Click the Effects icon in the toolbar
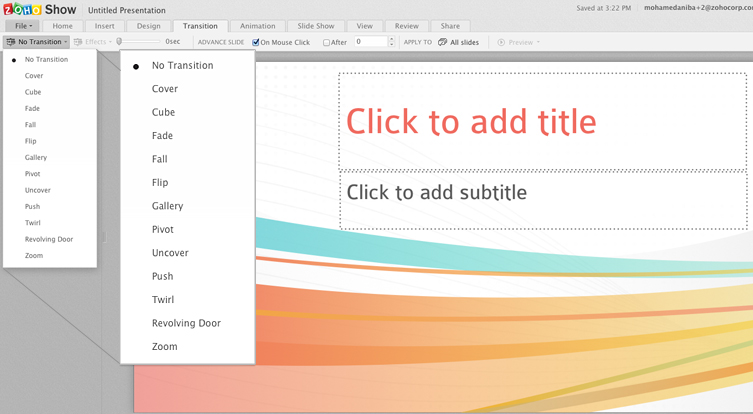Screen dimensions: 753x414 (x=78, y=42)
